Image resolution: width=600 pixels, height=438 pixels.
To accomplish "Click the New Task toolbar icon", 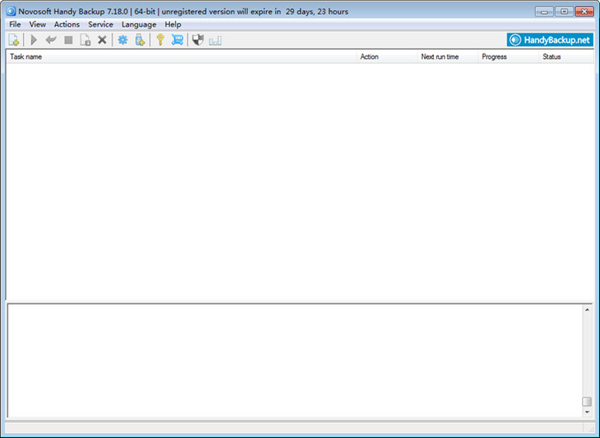I will (14, 40).
